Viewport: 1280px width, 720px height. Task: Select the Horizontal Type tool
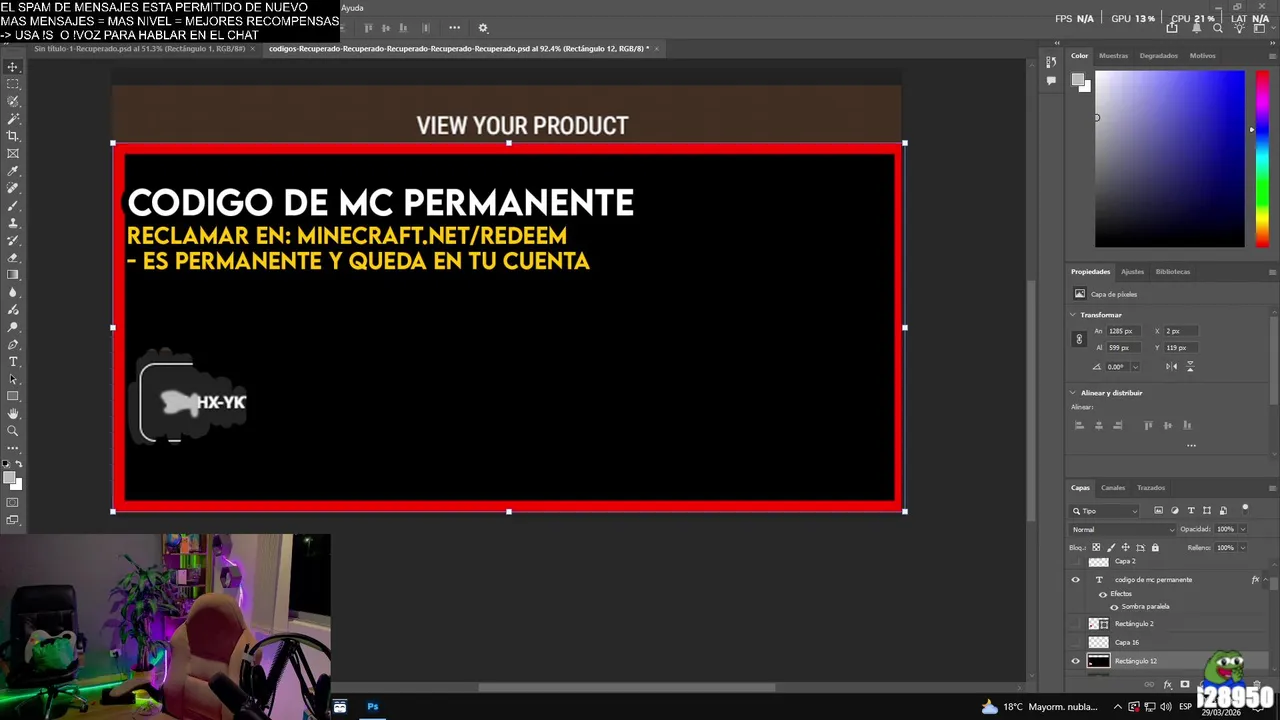13,361
